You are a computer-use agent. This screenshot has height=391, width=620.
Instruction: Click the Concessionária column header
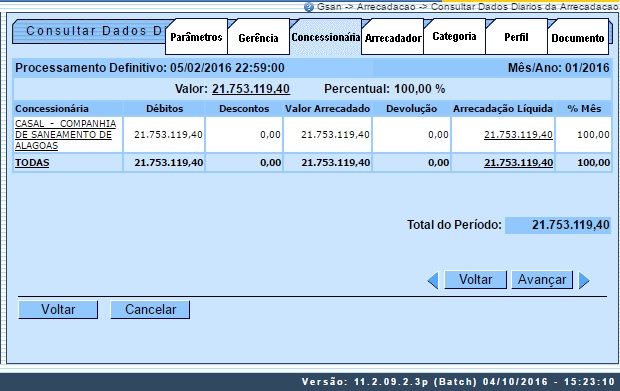tap(52, 109)
